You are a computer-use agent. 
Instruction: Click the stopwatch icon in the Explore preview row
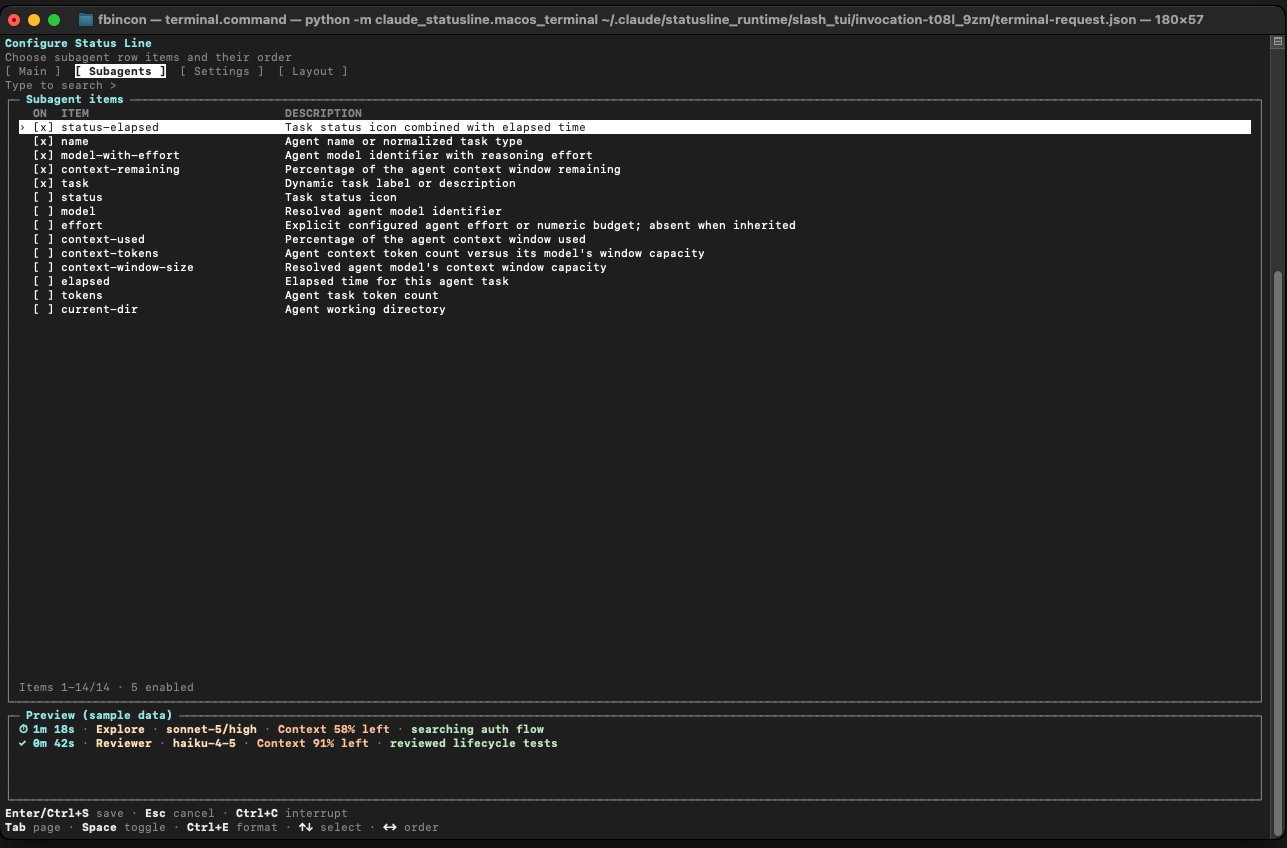tap(23, 730)
